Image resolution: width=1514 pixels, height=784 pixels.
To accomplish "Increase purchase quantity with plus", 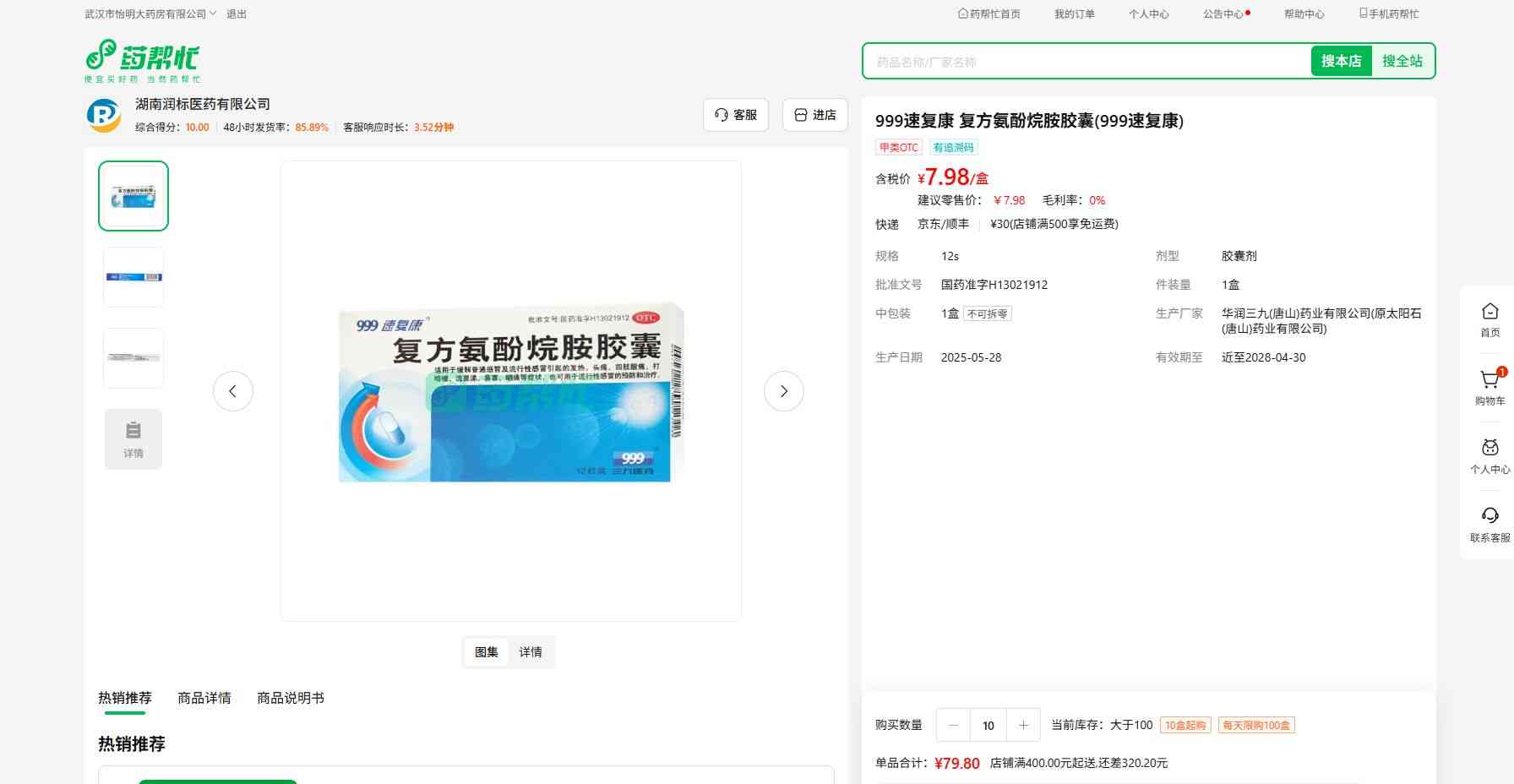I will [x=1023, y=725].
